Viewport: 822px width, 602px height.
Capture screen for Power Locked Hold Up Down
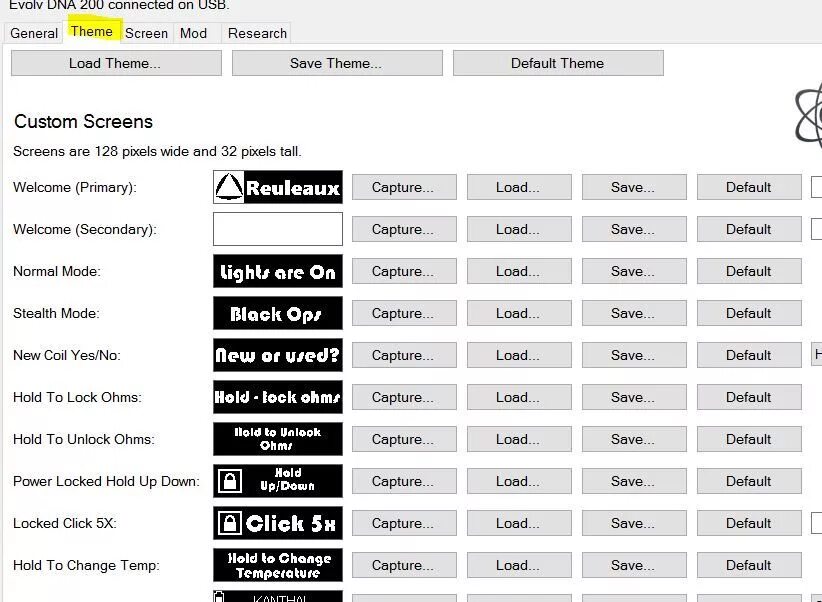(404, 481)
